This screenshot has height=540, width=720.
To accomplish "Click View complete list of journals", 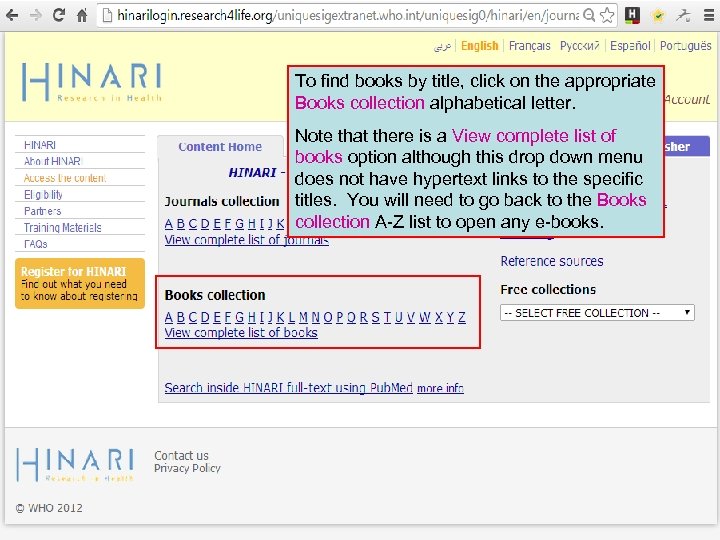I will 247,240.
